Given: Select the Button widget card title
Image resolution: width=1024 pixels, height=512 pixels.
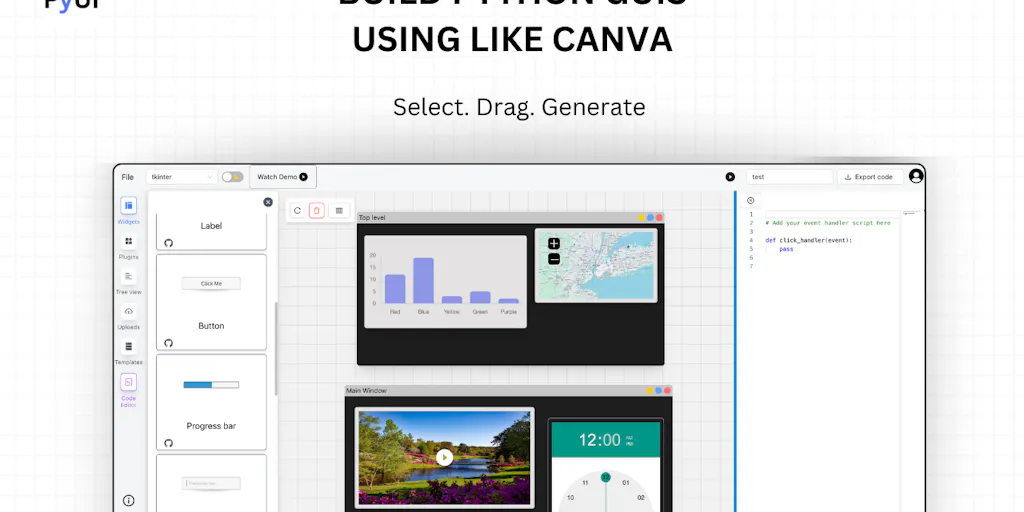Looking at the screenshot, I should [211, 326].
